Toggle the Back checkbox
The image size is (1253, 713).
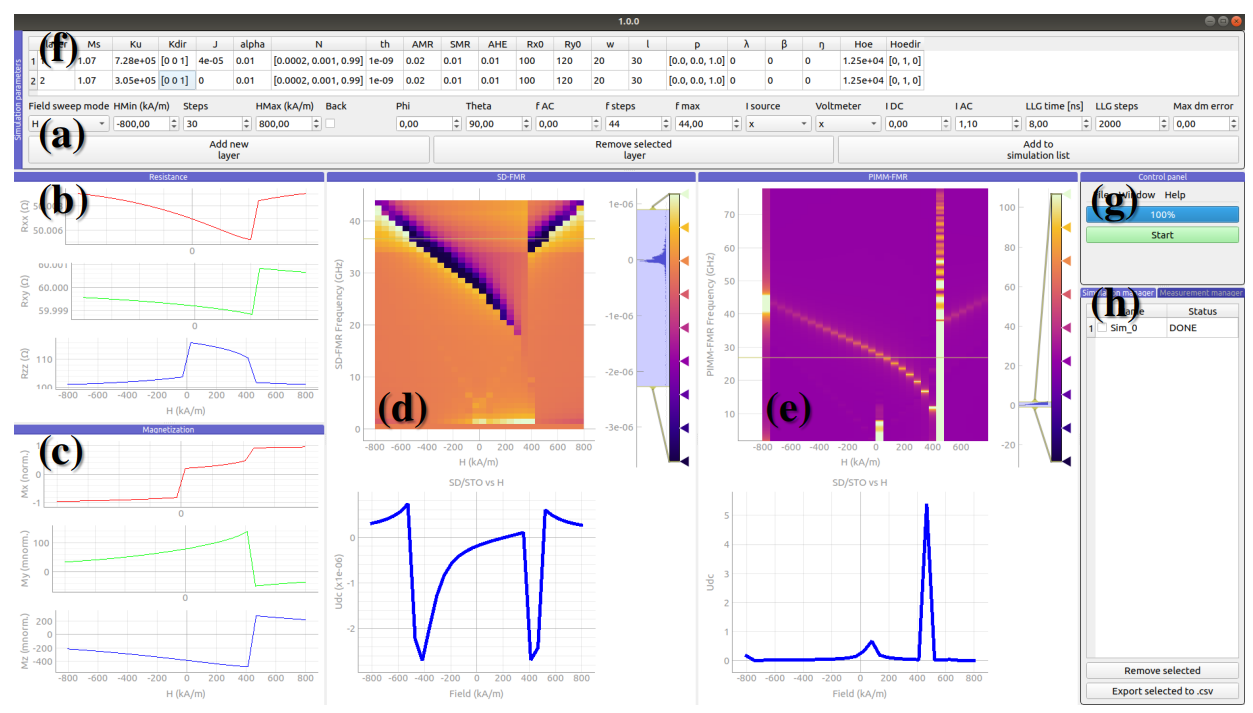pyautogui.click(x=330, y=124)
